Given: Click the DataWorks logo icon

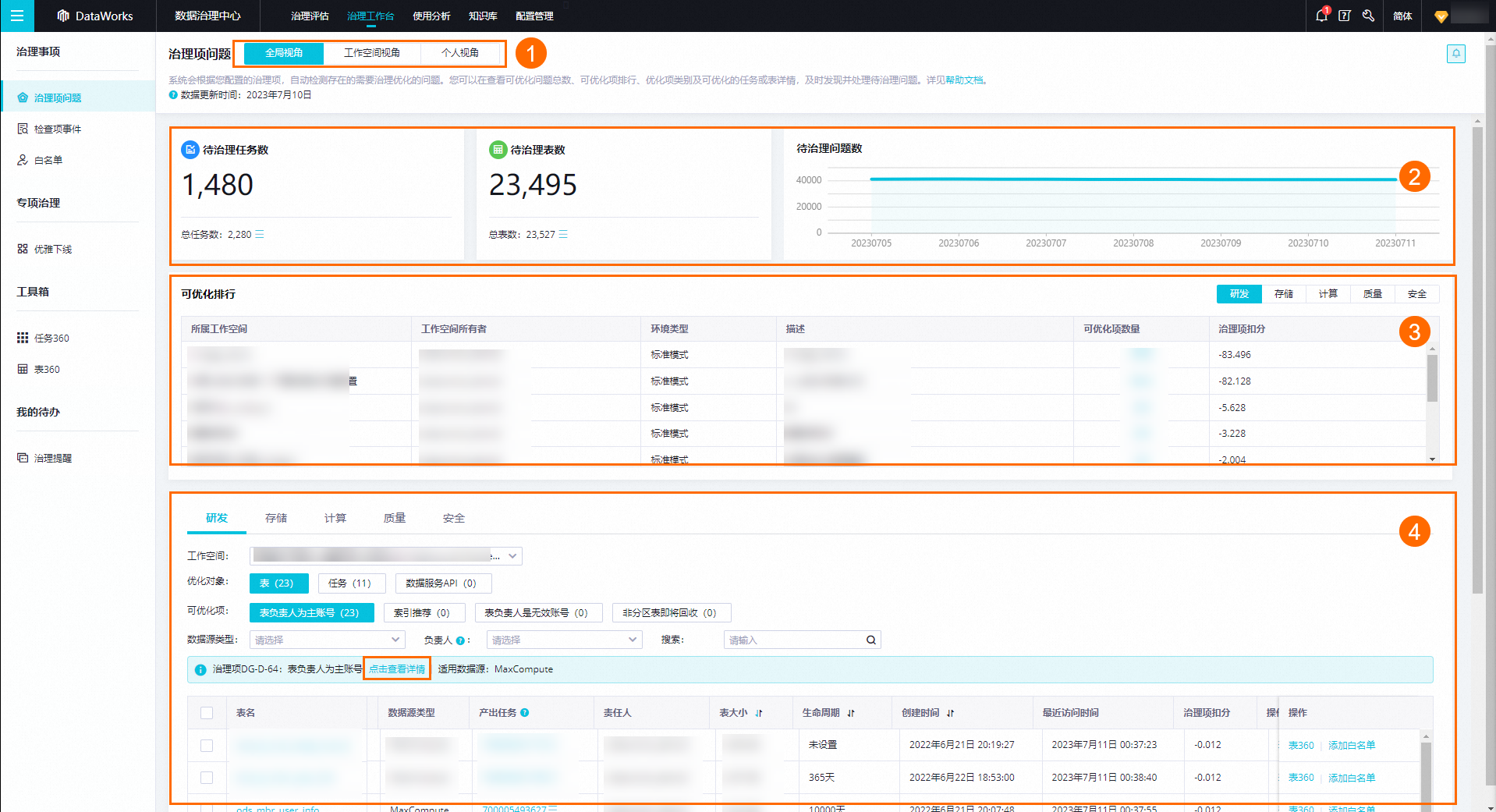Looking at the screenshot, I should pyautogui.click(x=63, y=16).
